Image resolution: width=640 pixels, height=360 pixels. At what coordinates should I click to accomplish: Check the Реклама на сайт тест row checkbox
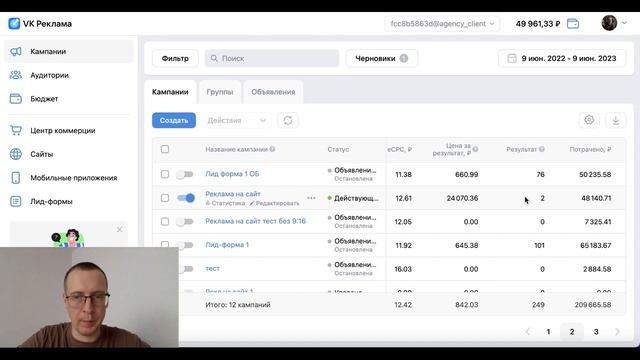click(x=165, y=222)
